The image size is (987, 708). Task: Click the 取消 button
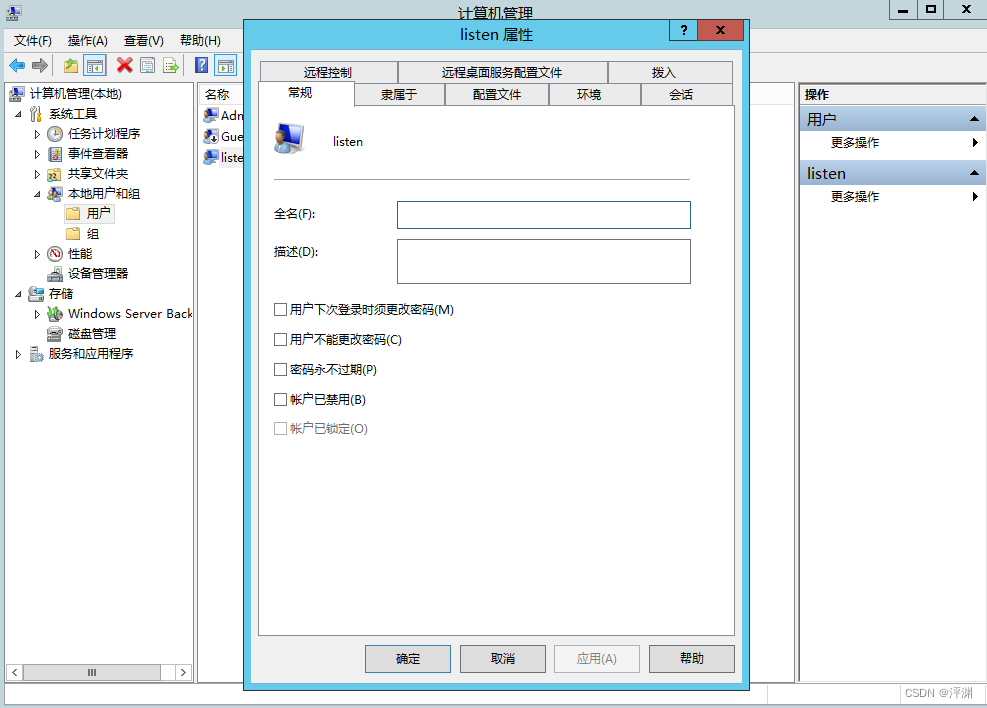coord(503,659)
